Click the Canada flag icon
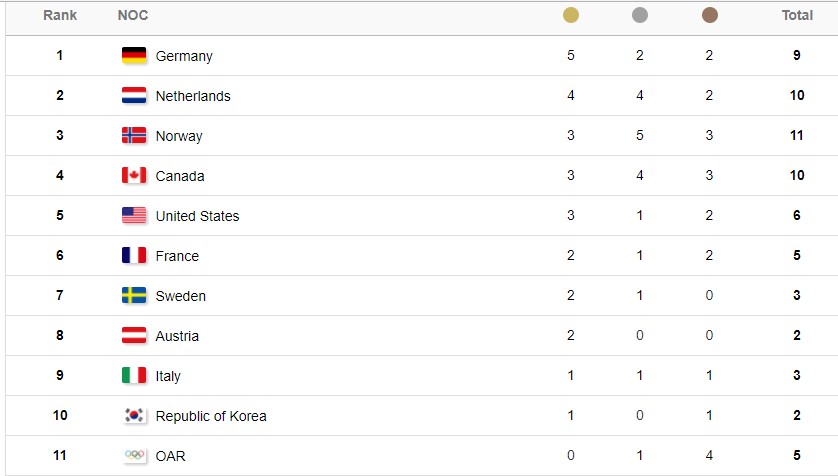This screenshot has height=476, width=838. click(x=134, y=175)
